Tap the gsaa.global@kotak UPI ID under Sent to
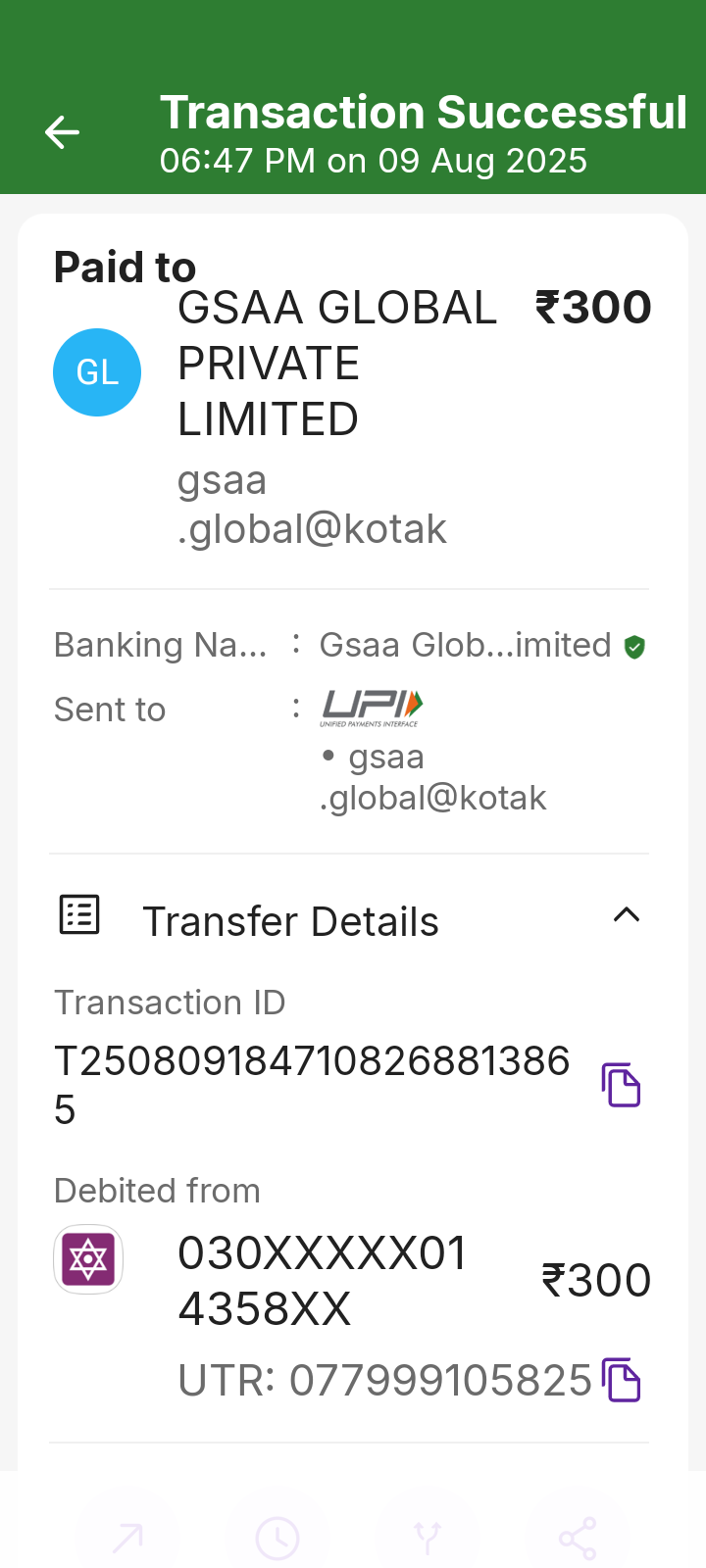 [432, 778]
